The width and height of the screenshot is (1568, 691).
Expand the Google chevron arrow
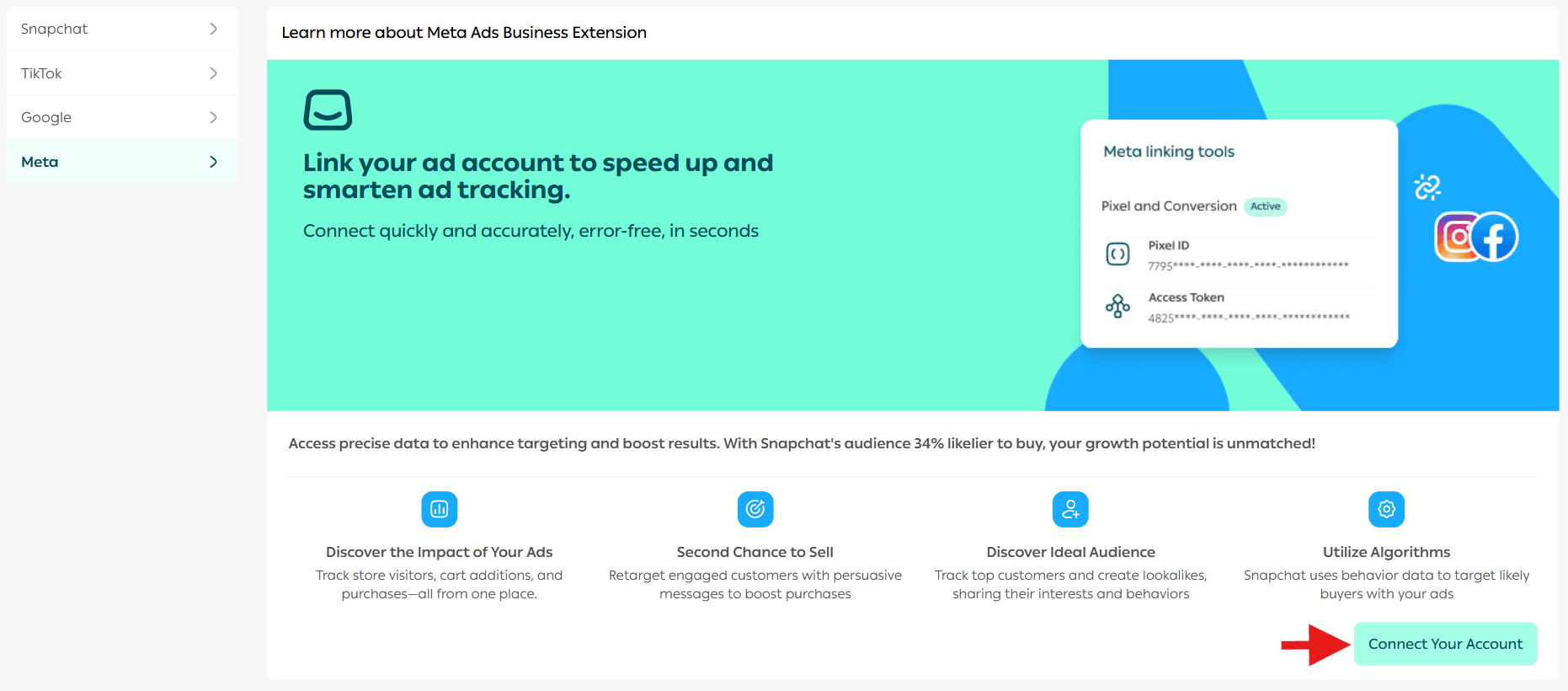click(213, 117)
